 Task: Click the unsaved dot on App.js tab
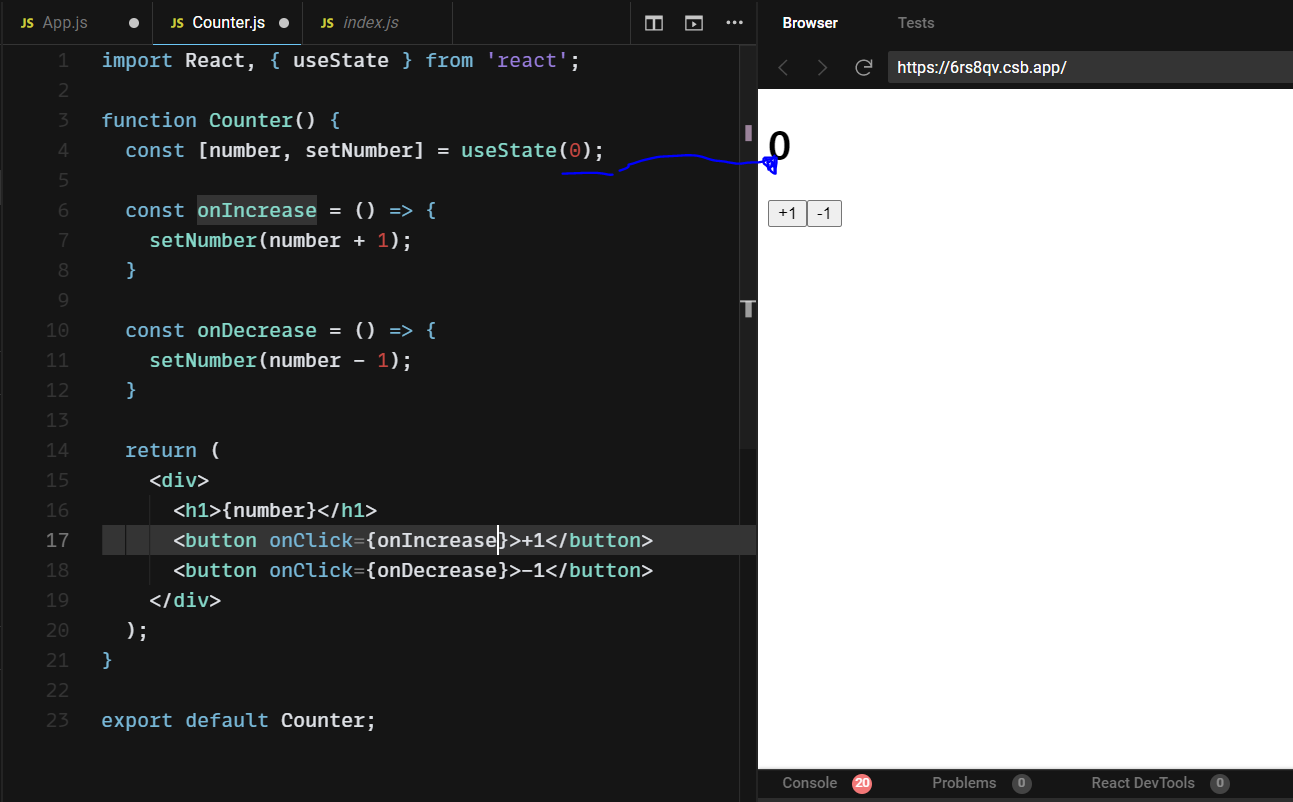point(134,23)
